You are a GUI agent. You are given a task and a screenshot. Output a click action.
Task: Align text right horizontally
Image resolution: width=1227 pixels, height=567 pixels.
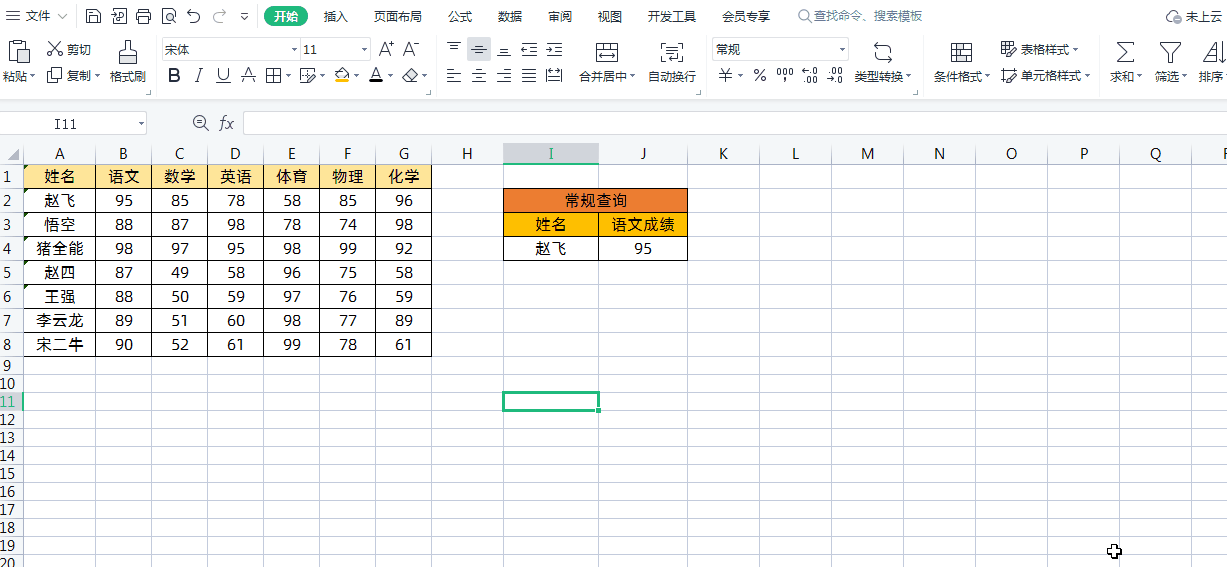click(x=504, y=75)
